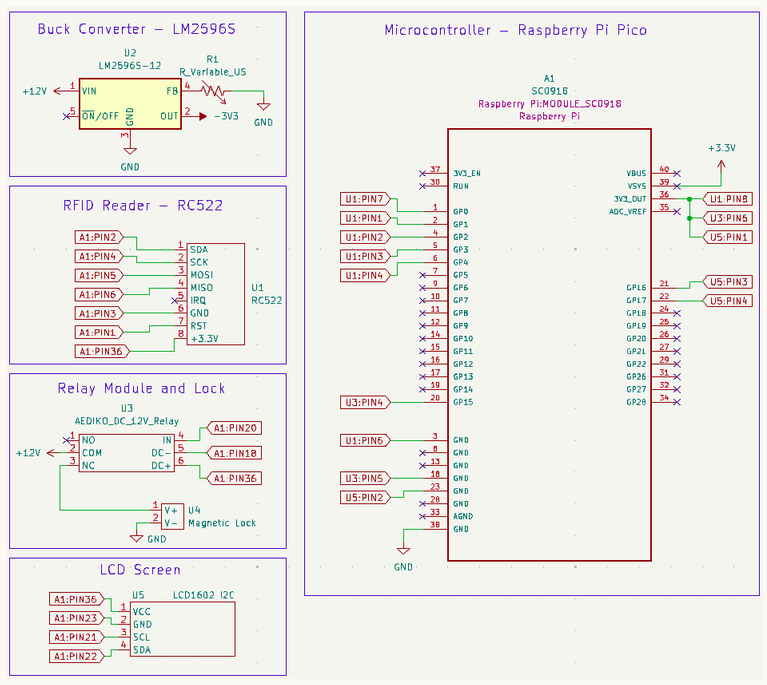Viewport: 767px width, 685px height.
Task: Click the +12V power arrow at relay COM
Action: click(x=52, y=453)
